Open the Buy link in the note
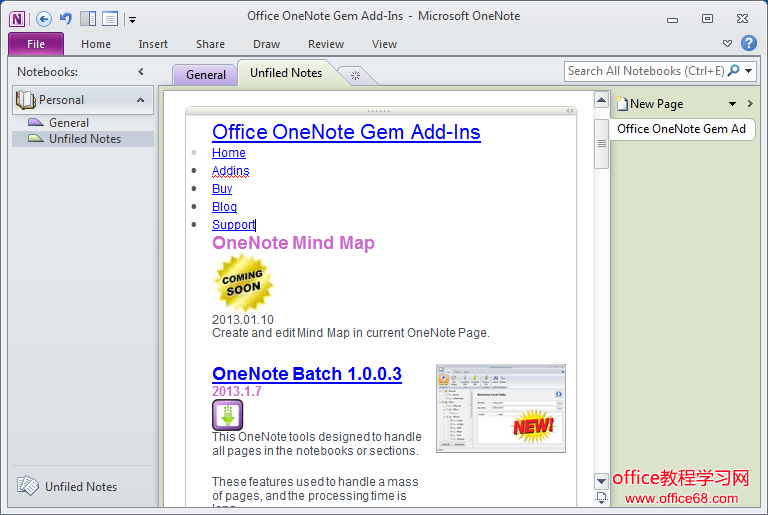The image size is (768, 515). click(222, 189)
